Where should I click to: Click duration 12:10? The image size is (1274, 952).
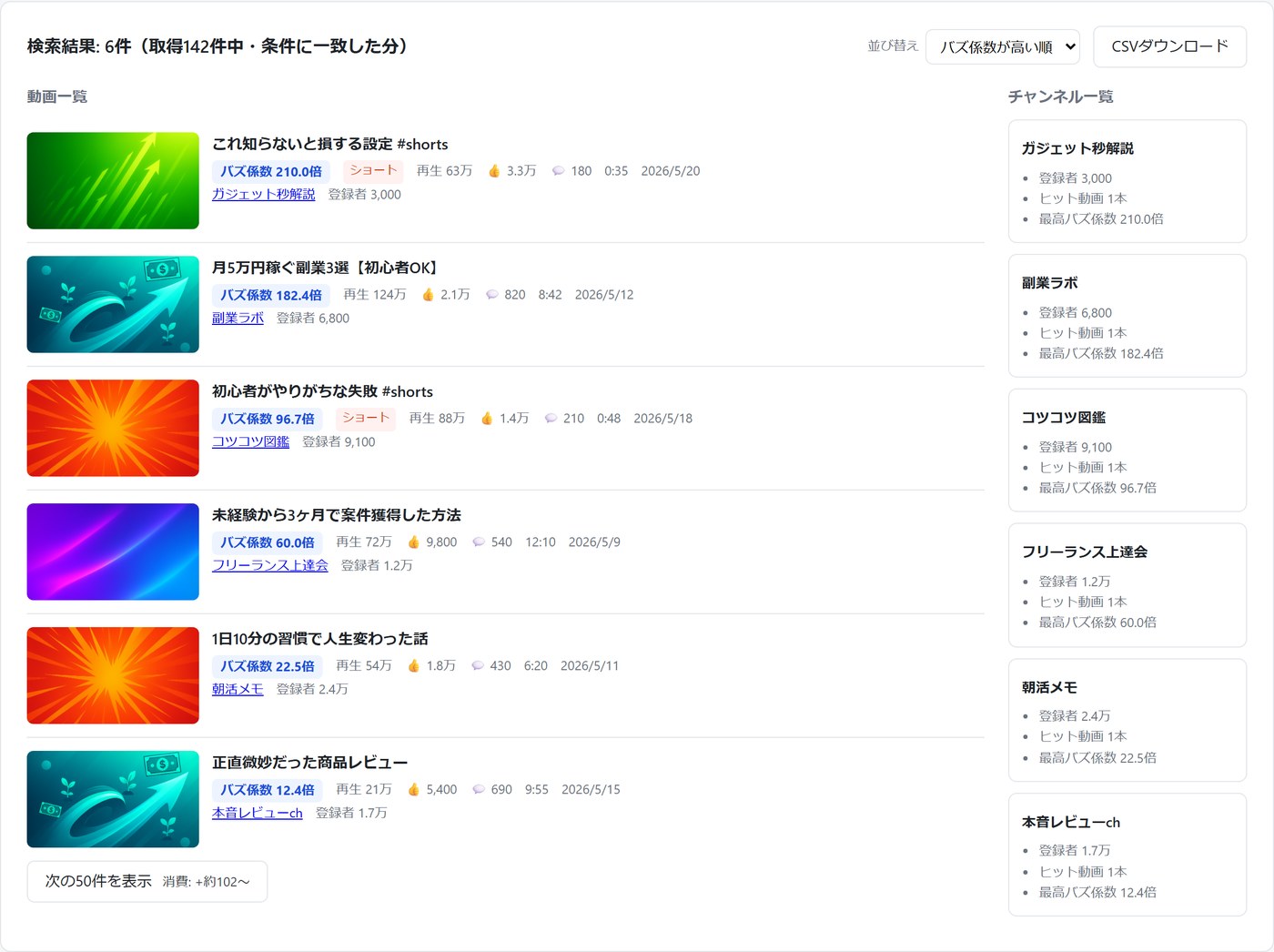[541, 542]
